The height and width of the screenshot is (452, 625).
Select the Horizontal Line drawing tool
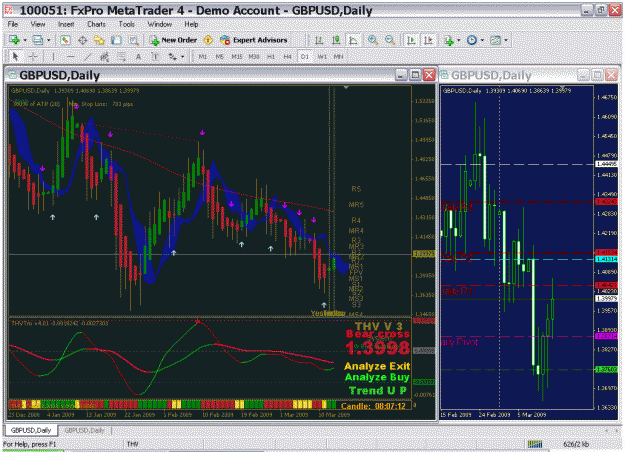coord(71,57)
